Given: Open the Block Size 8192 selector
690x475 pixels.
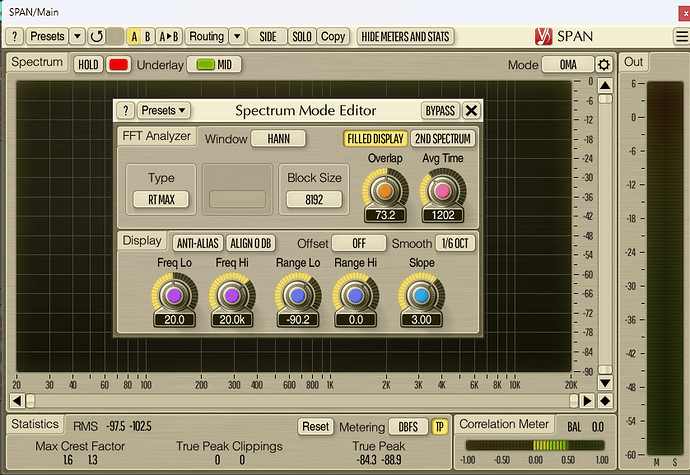Looking at the screenshot, I should (x=314, y=199).
